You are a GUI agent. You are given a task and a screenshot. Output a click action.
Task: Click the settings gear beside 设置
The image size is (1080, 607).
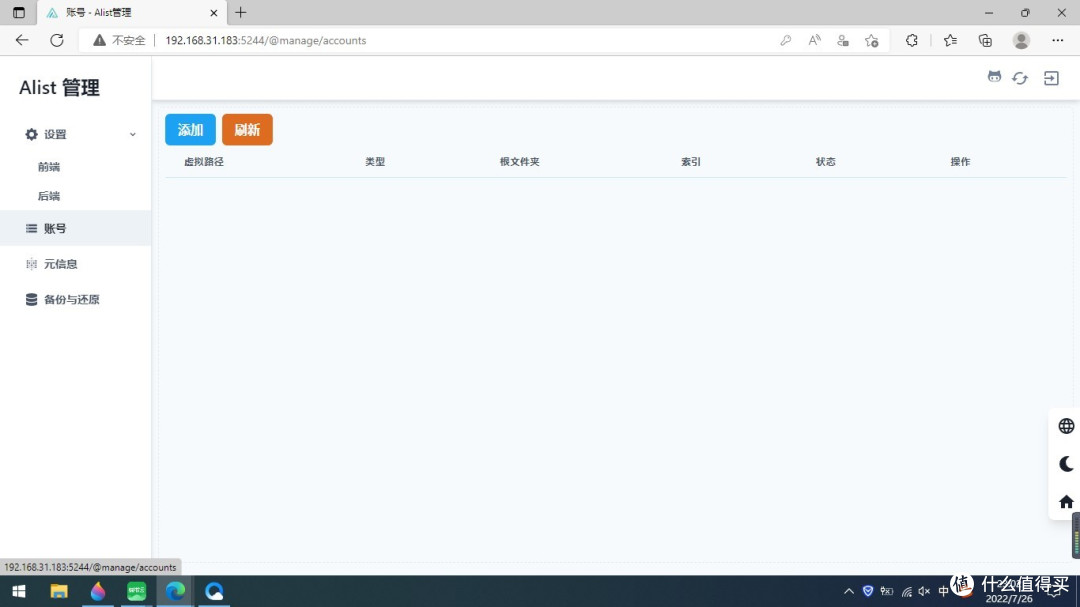(x=28, y=133)
